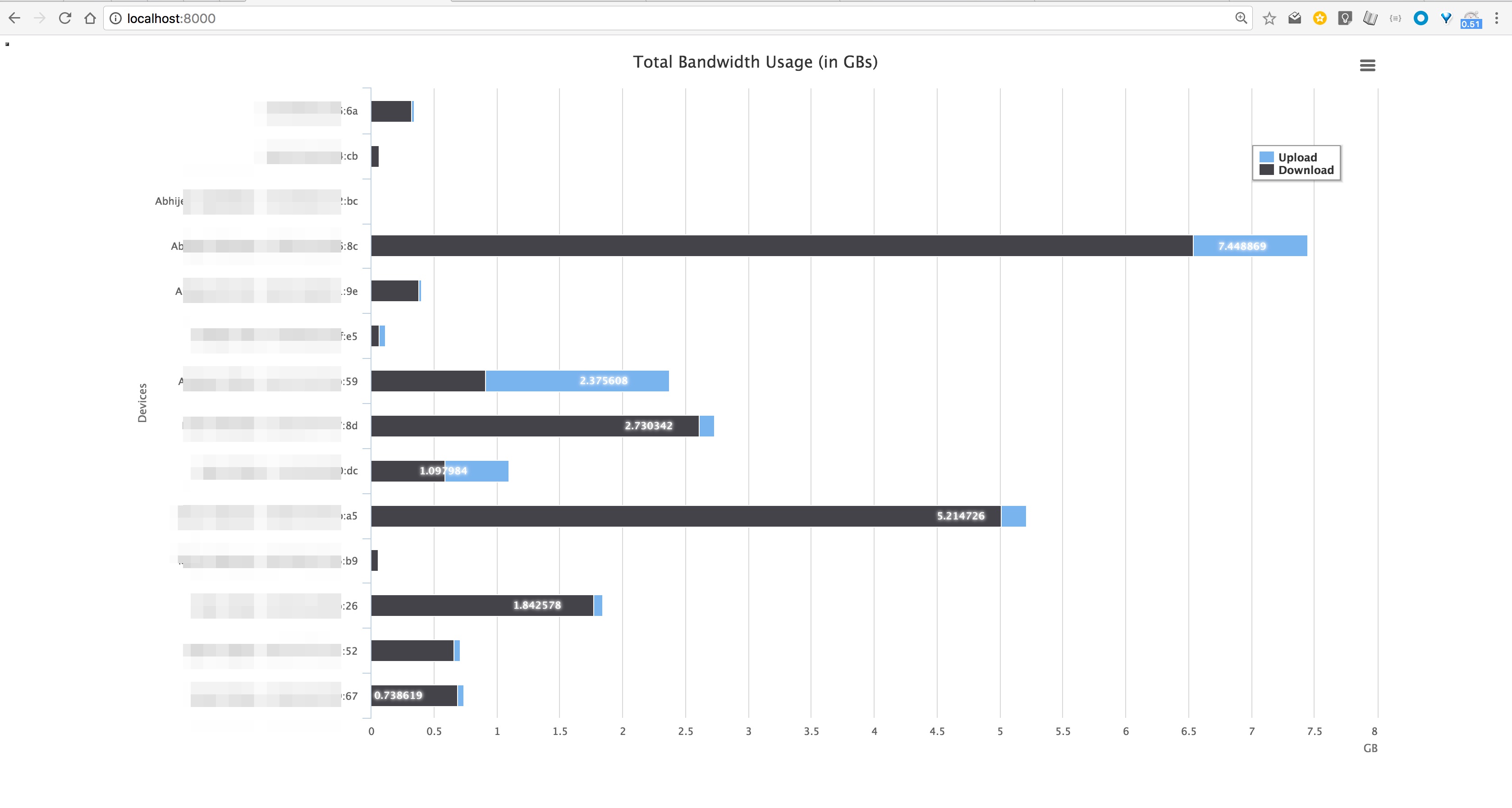Click the browser reload button
This screenshot has height=808, width=1512.
(65, 18)
